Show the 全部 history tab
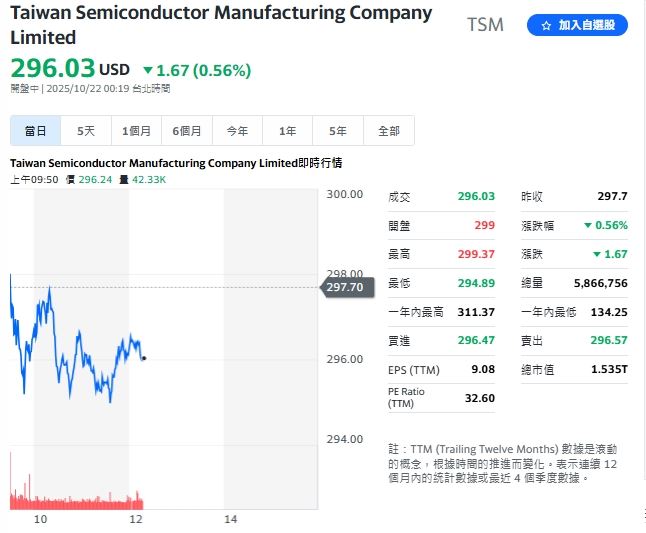Viewport: 646px width, 533px height. click(389, 131)
